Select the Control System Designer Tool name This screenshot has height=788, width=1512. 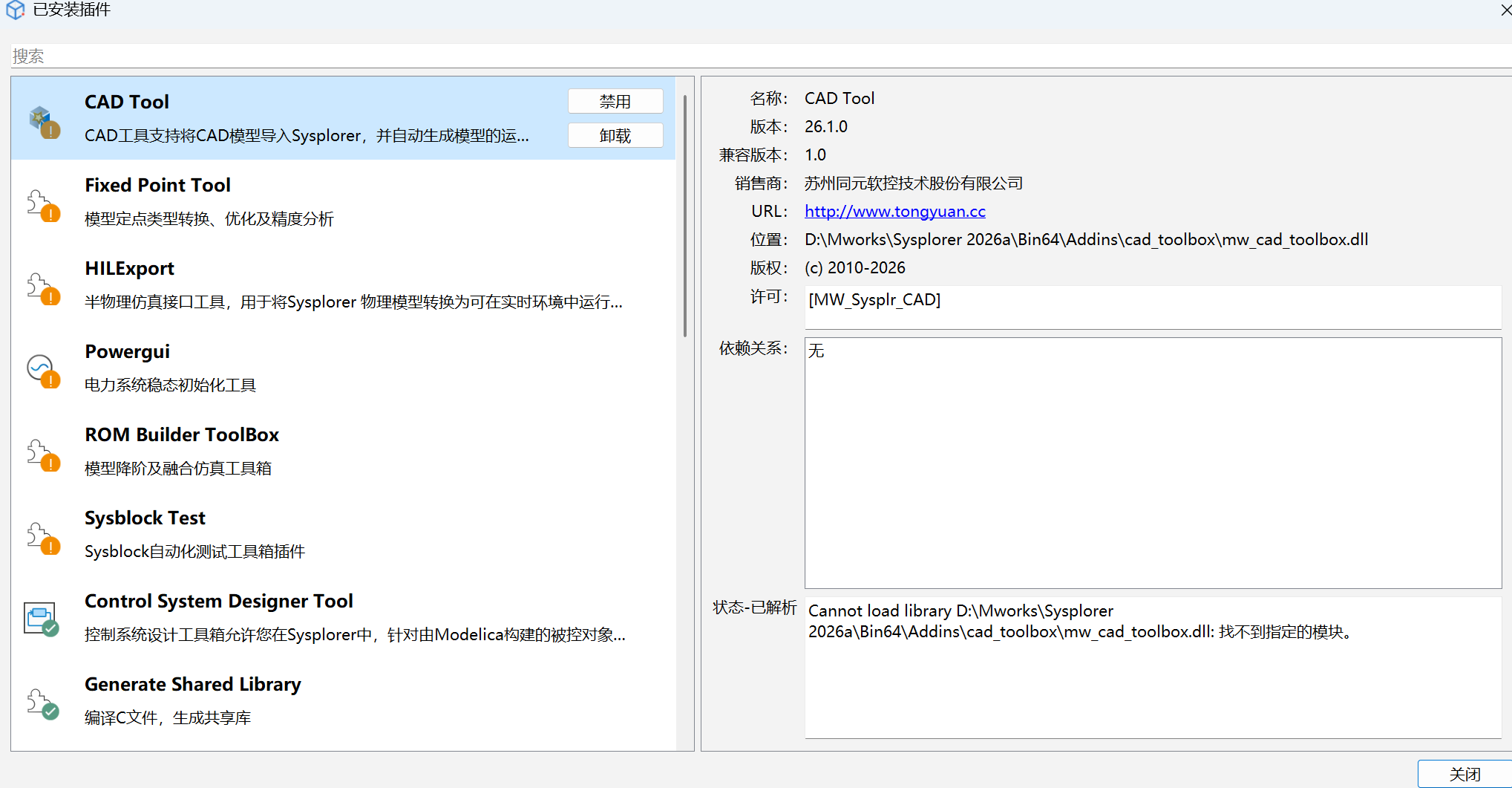tap(219, 601)
